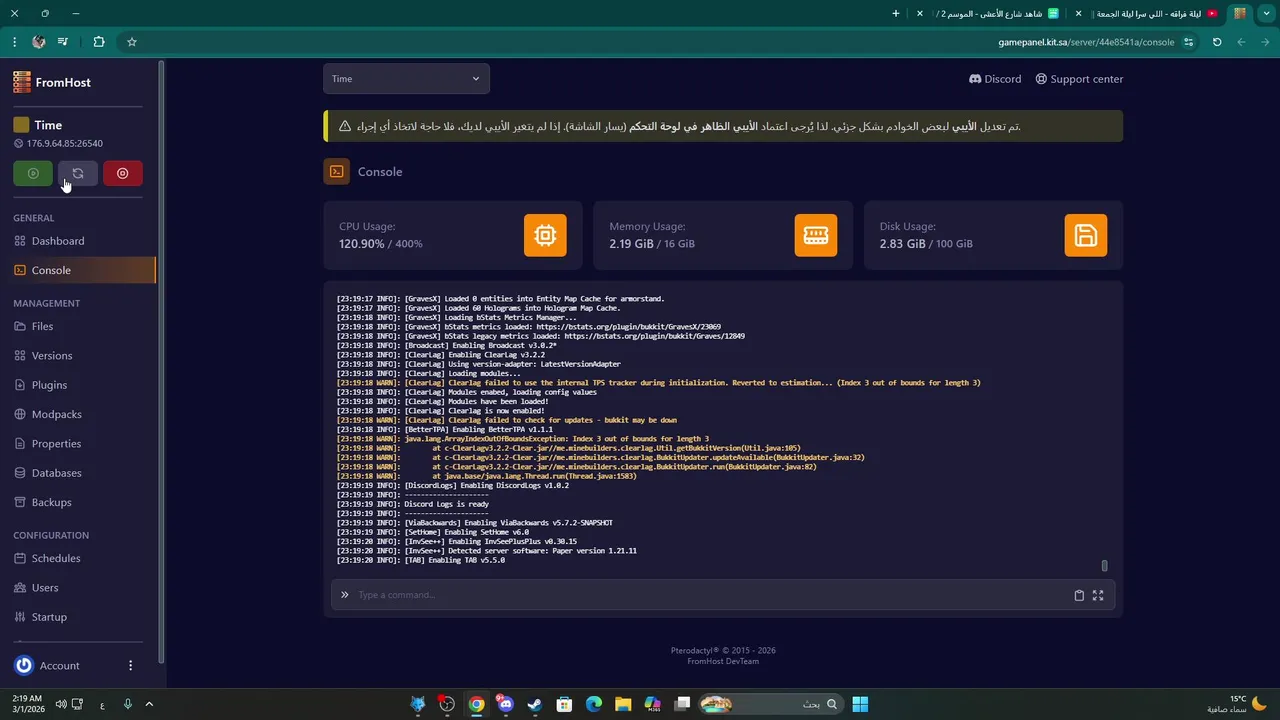The width and height of the screenshot is (1280, 720).
Task: Open the browser three-dot menu
Action: 14,42
